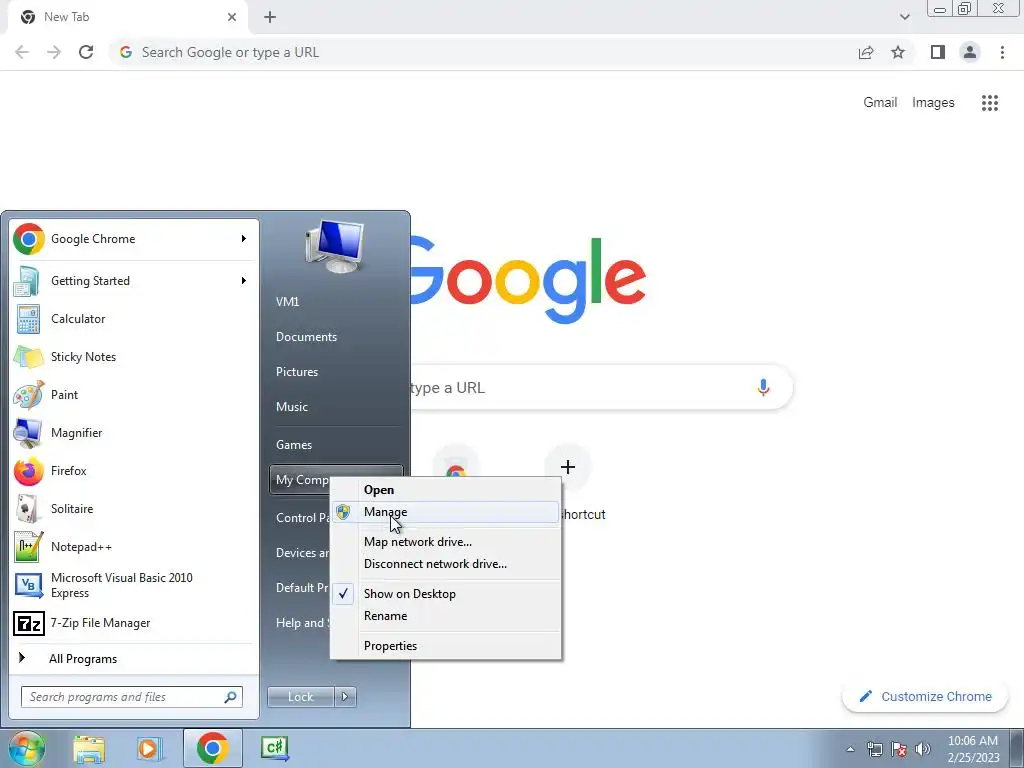Open the Google apps grid

990,103
